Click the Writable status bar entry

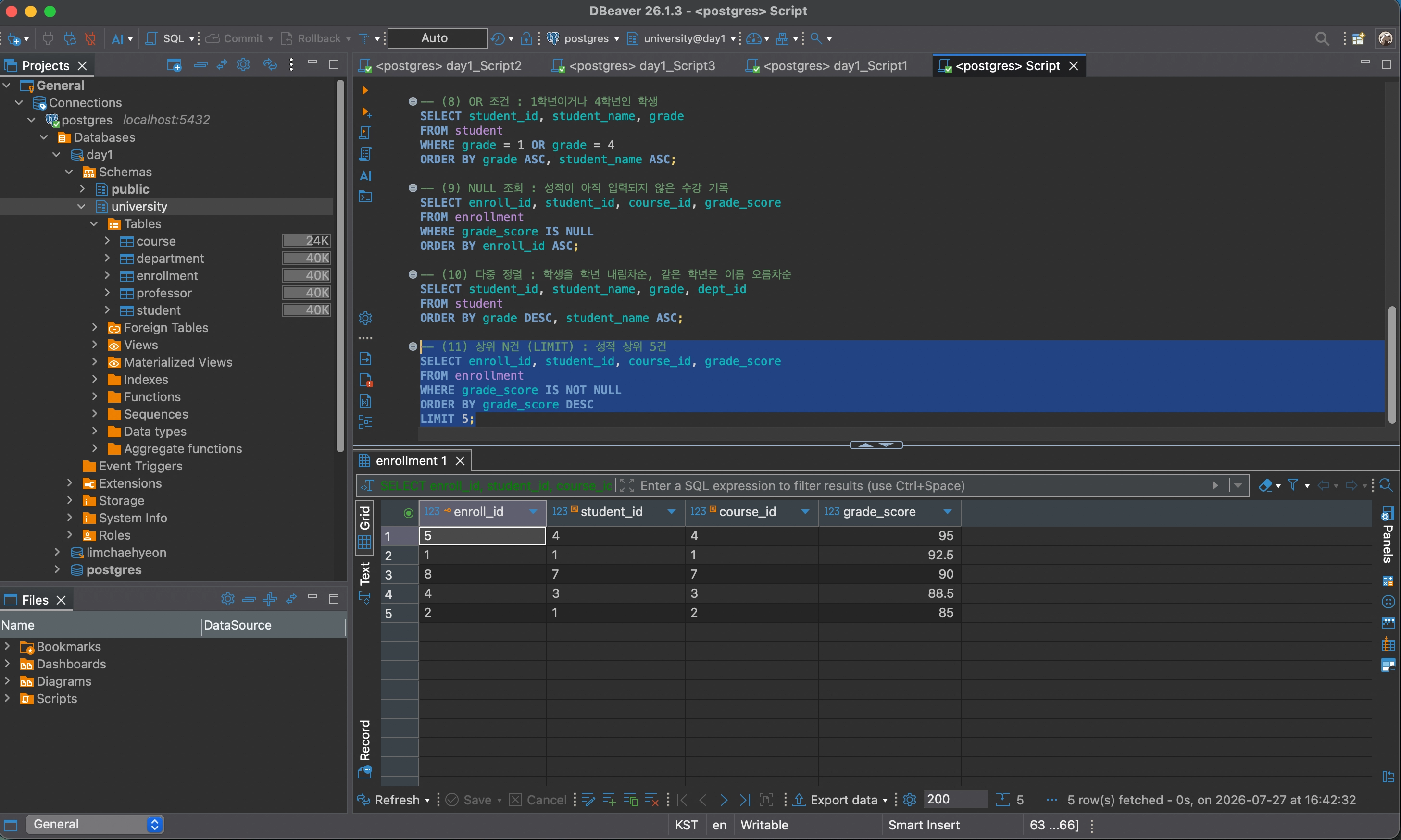click(764, 825)
